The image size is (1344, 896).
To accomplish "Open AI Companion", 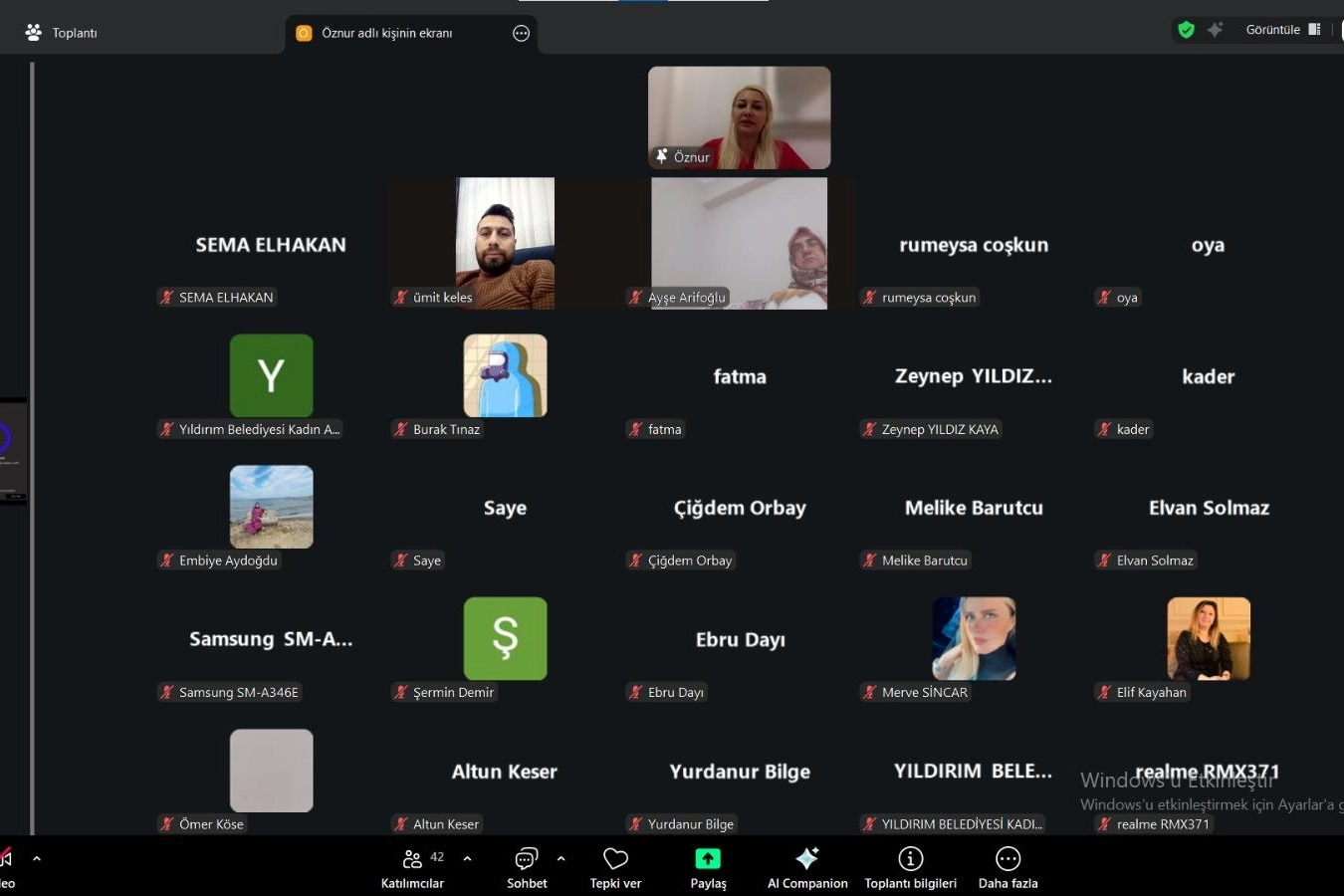I will coord(807,867).
